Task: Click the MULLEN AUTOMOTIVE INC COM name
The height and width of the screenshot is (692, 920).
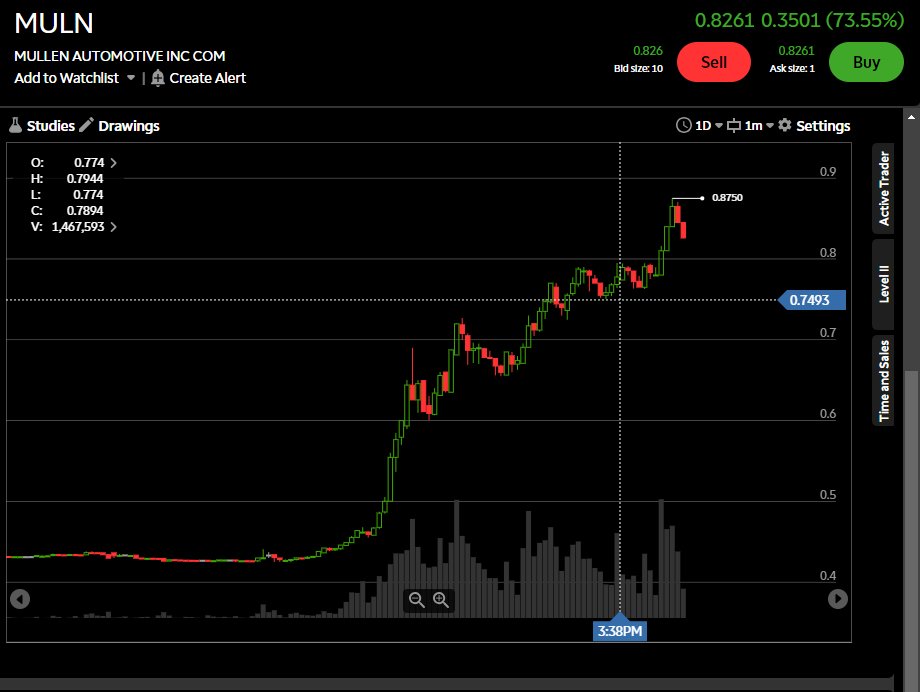Action: click(120, 56)
